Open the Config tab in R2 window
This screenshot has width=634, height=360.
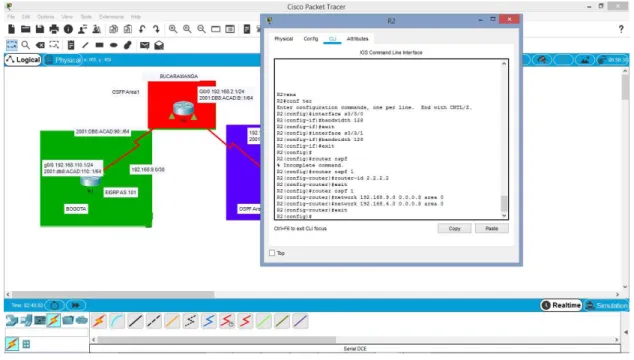click(311, 39)
